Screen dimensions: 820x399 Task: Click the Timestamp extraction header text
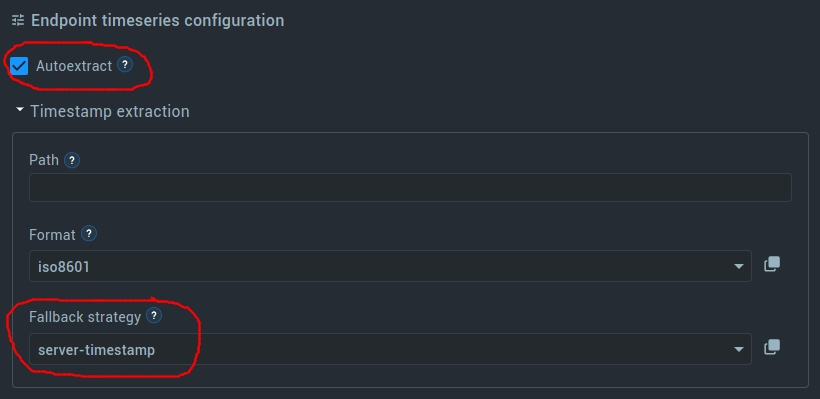coord(110,111)
